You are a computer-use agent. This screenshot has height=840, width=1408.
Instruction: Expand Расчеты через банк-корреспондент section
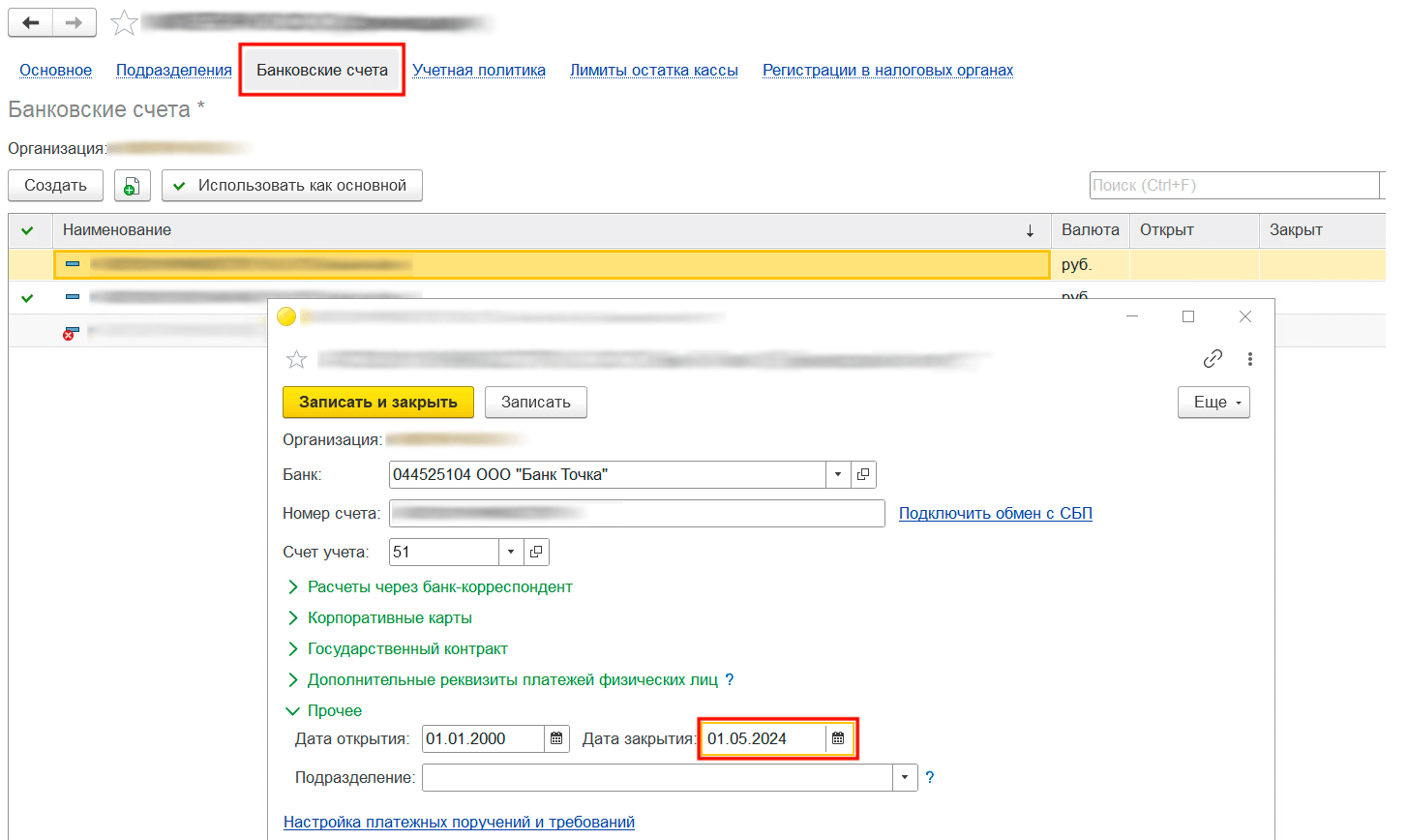click(293, 586)
